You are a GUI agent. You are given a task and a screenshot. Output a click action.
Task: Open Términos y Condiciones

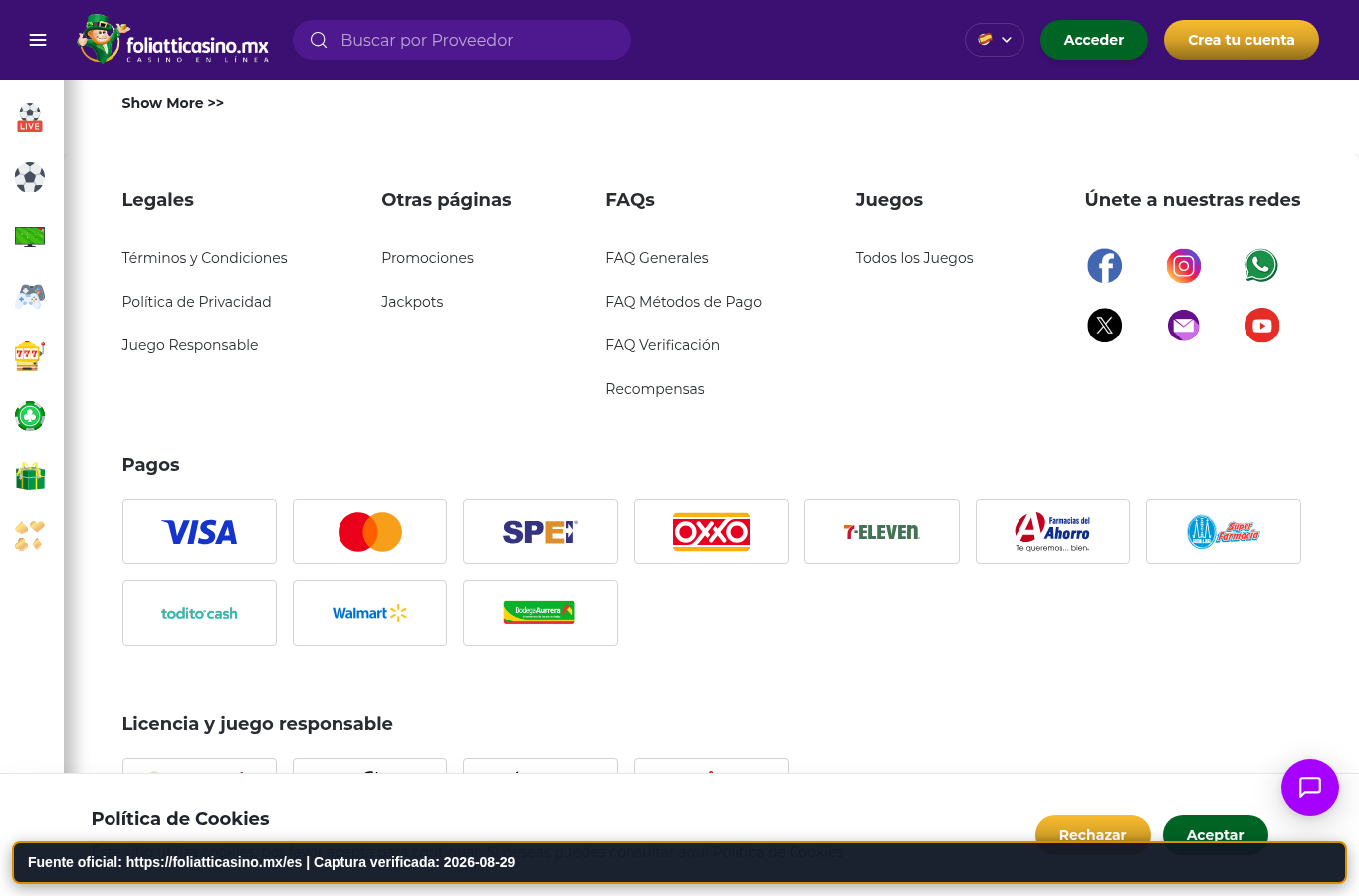pos(204,258)
